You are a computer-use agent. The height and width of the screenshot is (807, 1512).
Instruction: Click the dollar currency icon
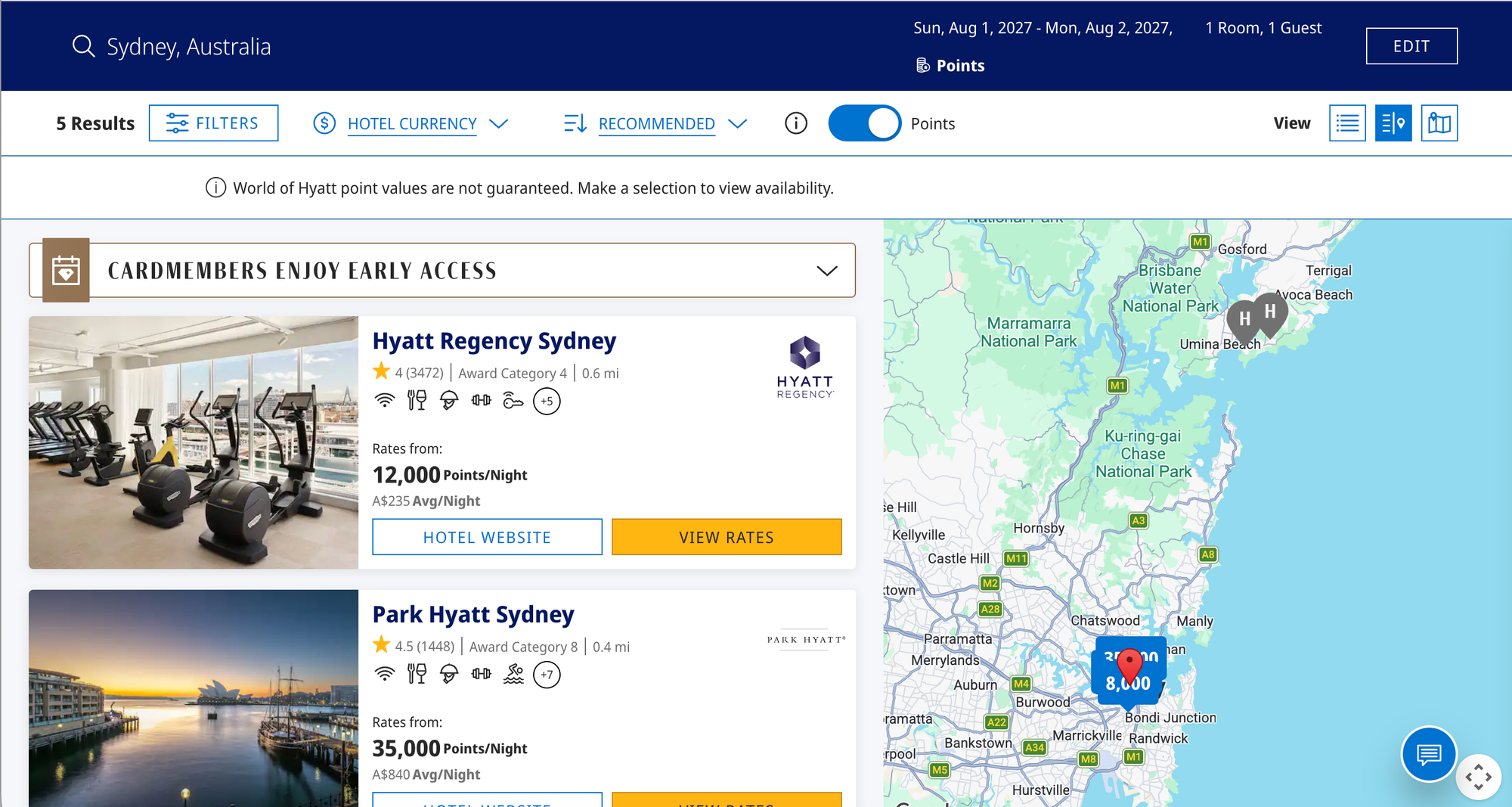point(324,123)
